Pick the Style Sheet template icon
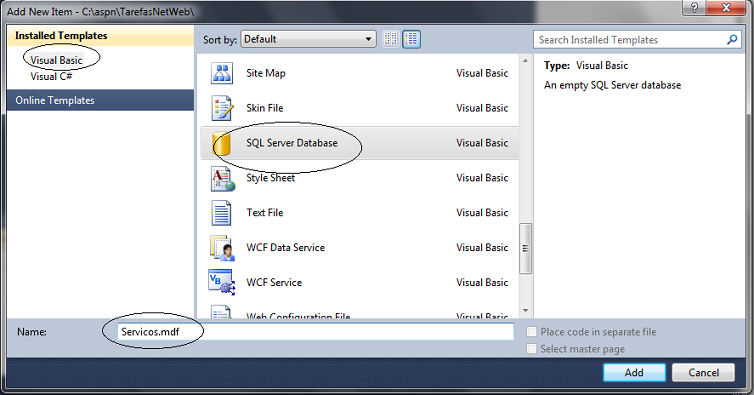 click(223, 178)
